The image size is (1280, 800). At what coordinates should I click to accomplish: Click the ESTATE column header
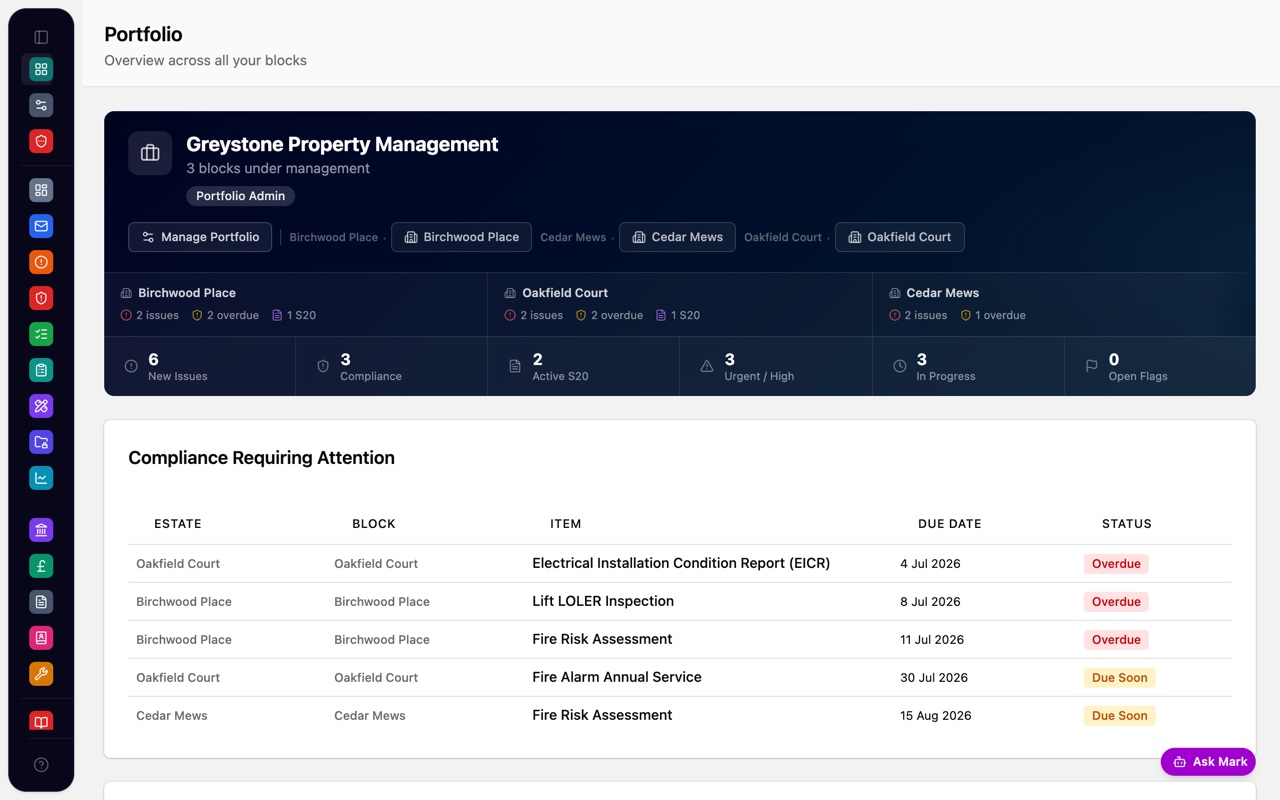click(178, 524)
